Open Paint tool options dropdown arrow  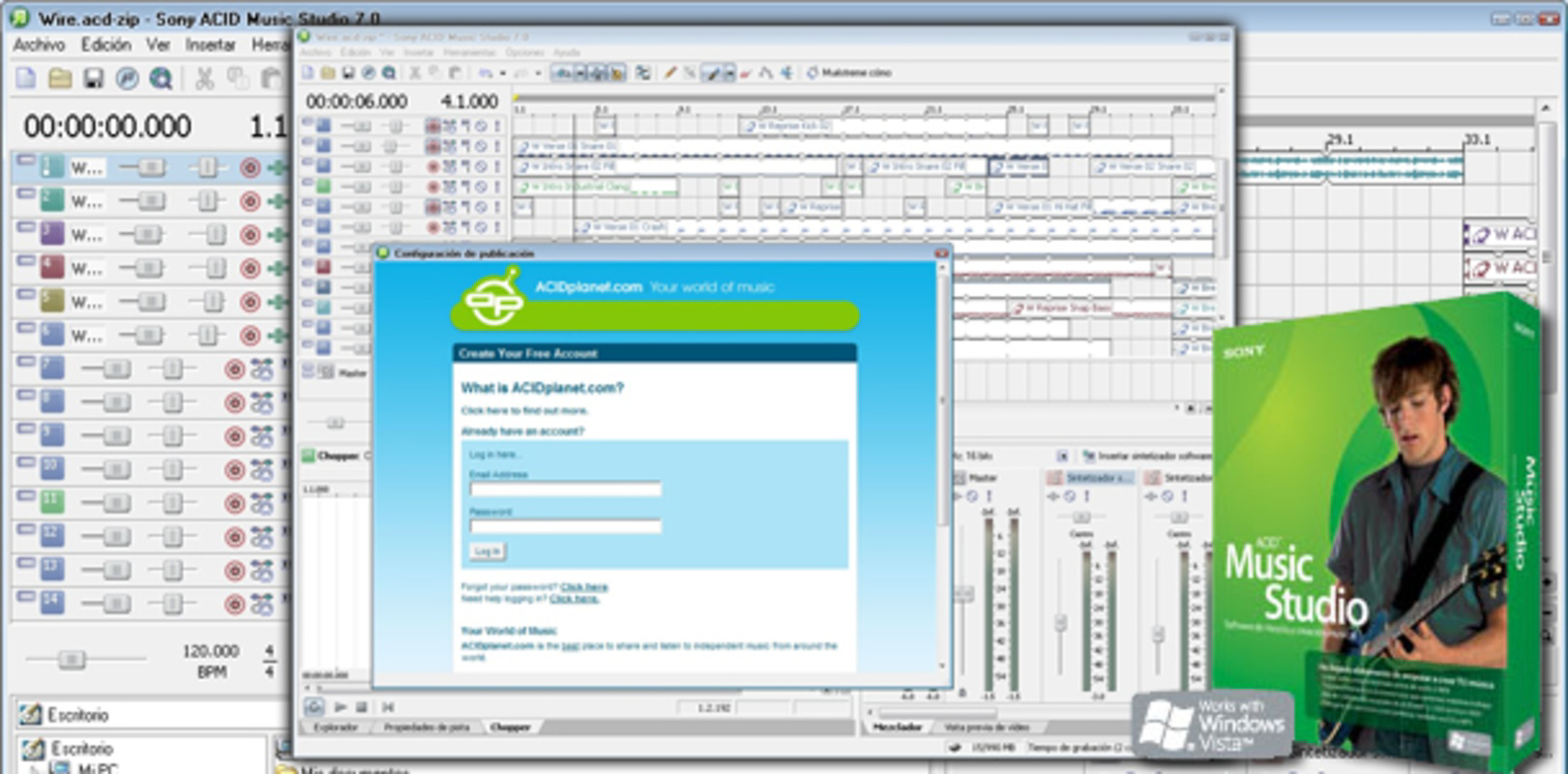pyautogui.click(x=729, y=73)
